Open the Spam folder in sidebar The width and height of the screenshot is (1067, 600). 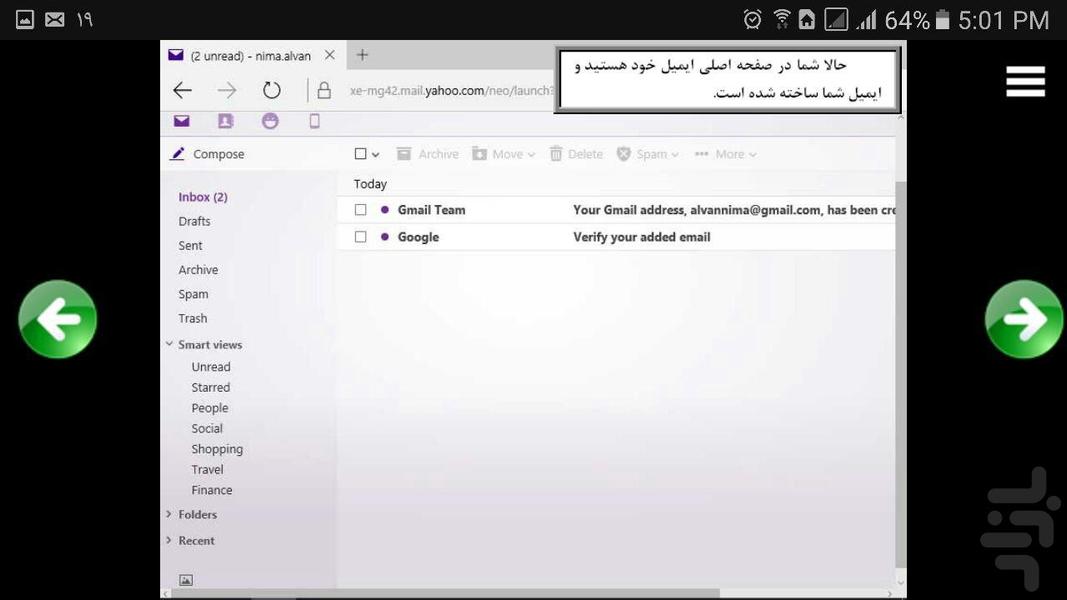coord(193,294)
